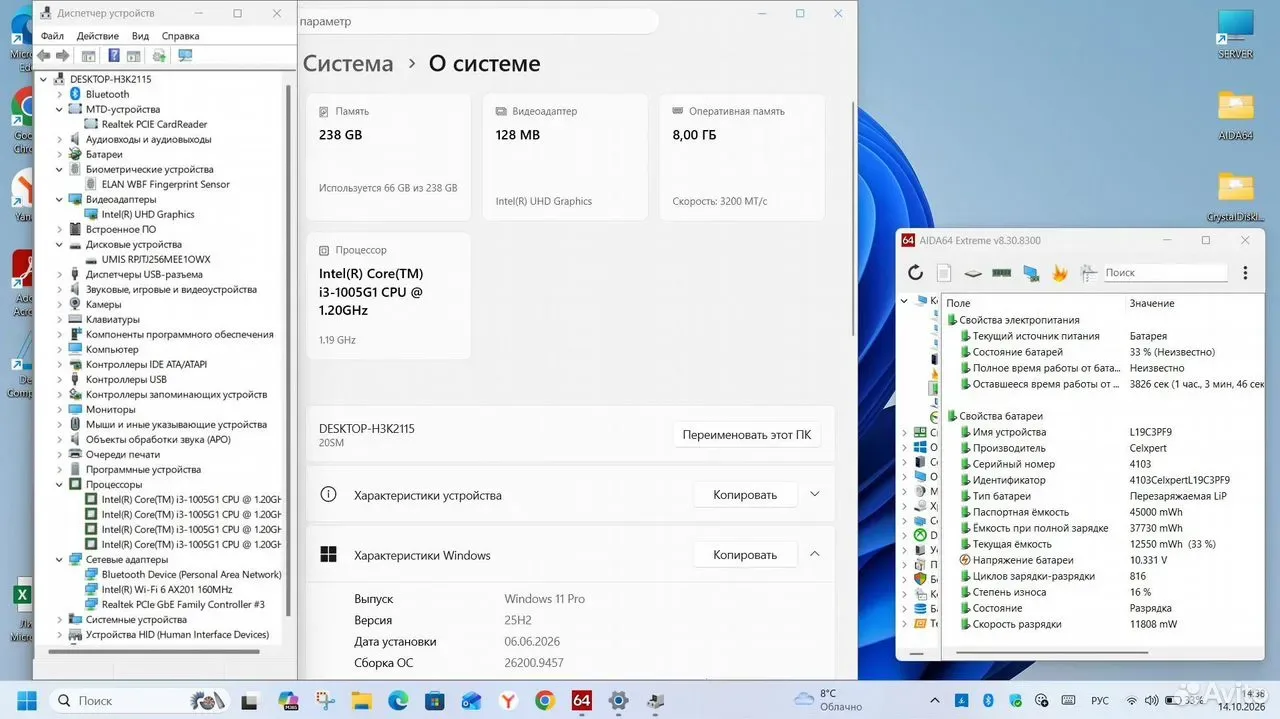1280x719 pixels.
Task: Open the disk benchmark icon in AIDA64 toolbar
Action: click(x=973, y=272)
